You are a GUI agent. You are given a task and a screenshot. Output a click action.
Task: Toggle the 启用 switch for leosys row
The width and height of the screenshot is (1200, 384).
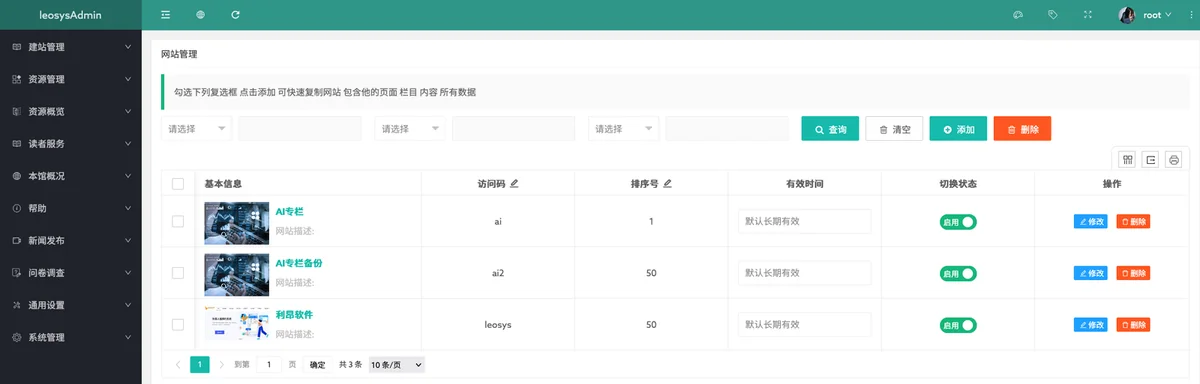pyautogui.click(x=958, y=325)
